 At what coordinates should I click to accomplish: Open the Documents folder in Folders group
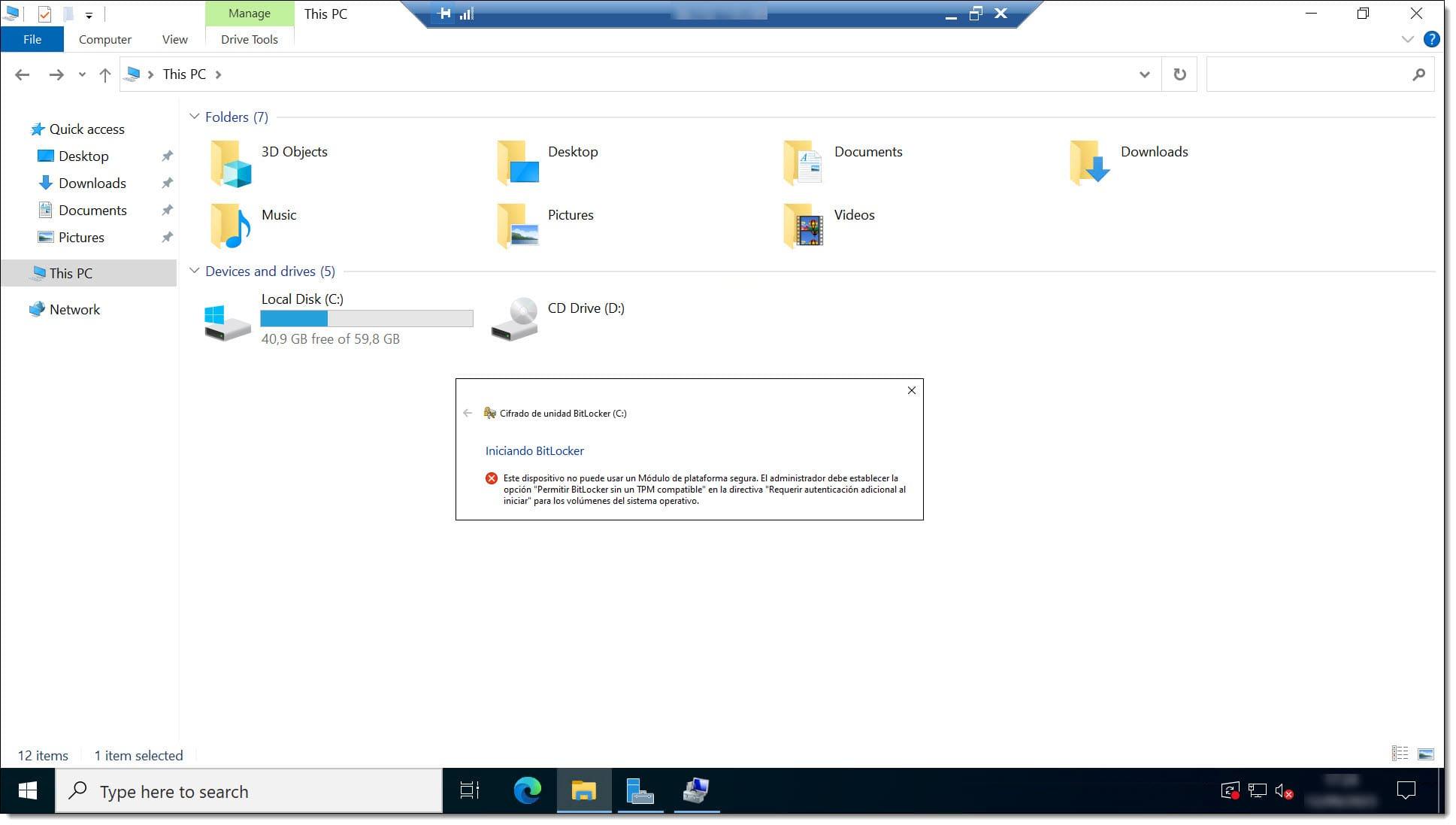coord(803,162)
